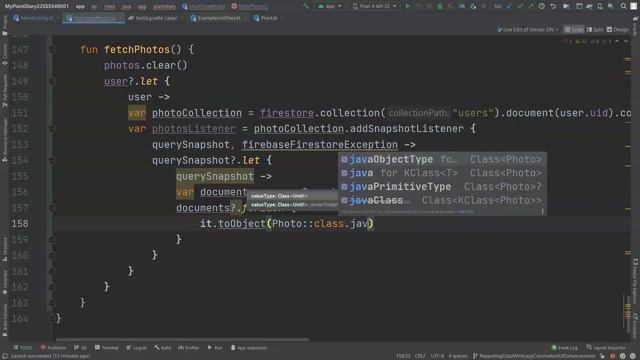
Task: Select javaPrimitiveType completion suggestion
Action: (442, 187)
